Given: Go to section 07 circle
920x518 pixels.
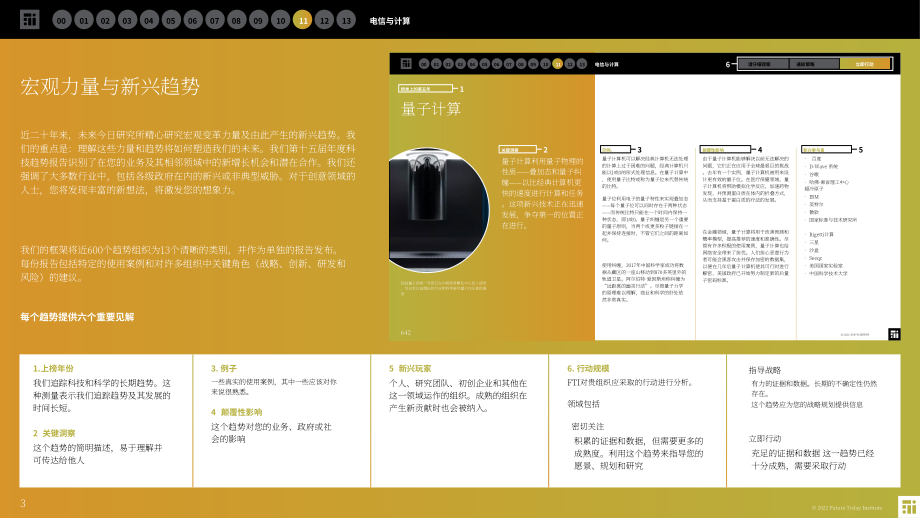Looking at the screenshot, I should pyautogui.click(x=215, y=21).
